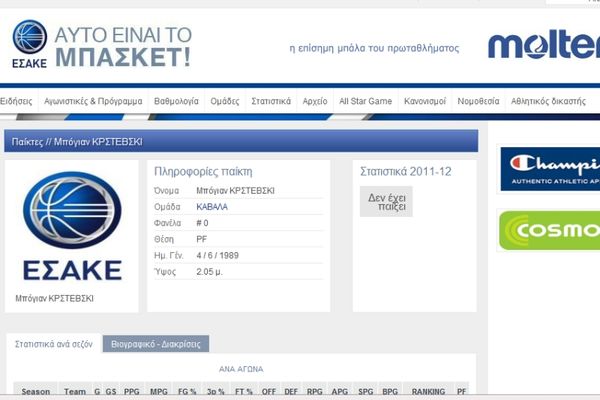Screen dimensions: 600x400
Task: Click the jersey number # 0
Action: pyautogui.click(x=202, y=223)
